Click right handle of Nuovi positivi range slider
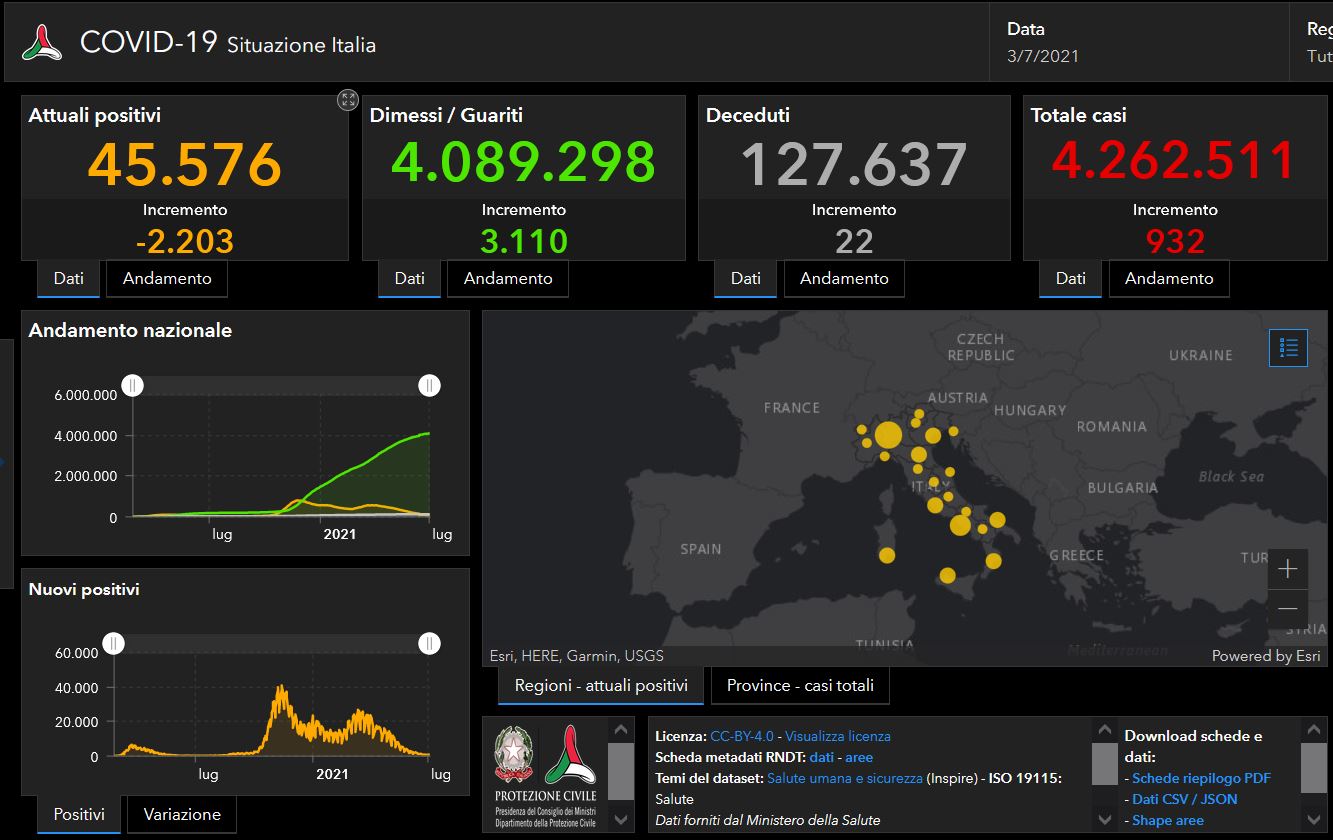The height and width of the screenshot is (840, 1333). click(429, 644)
